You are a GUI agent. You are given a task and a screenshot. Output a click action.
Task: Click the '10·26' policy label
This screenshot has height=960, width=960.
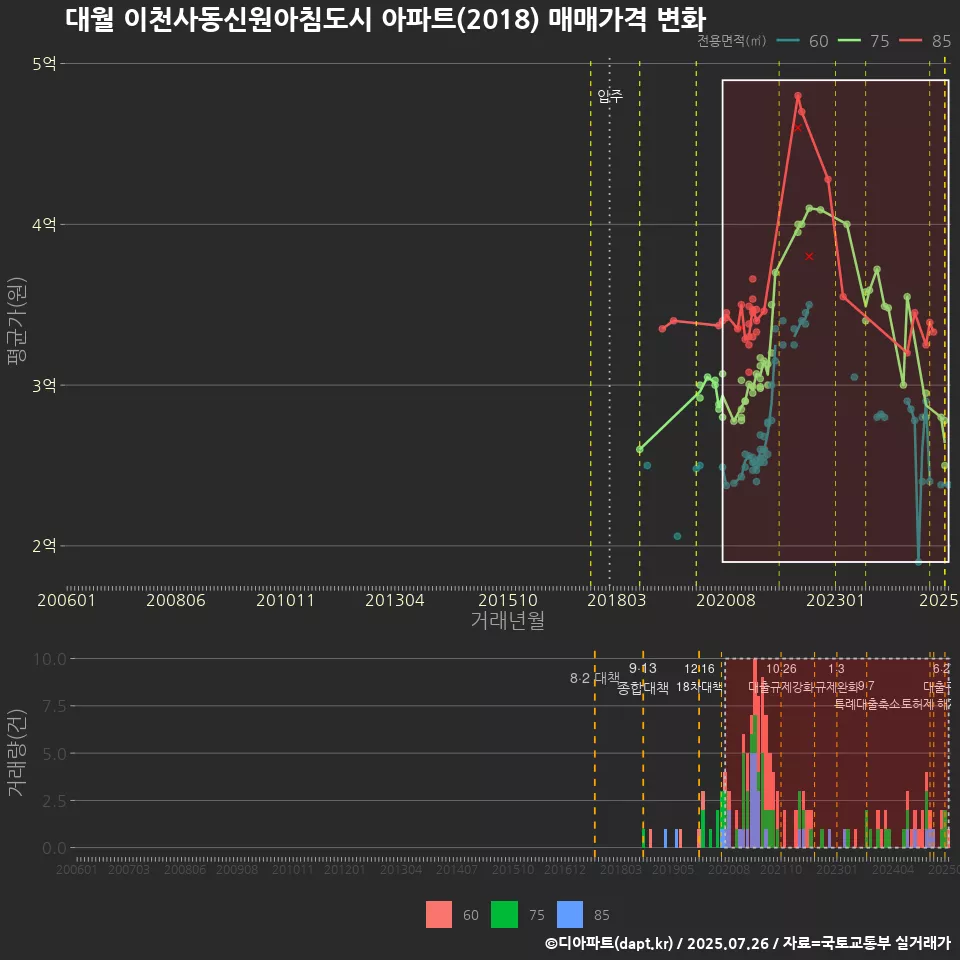click(781, 669)
